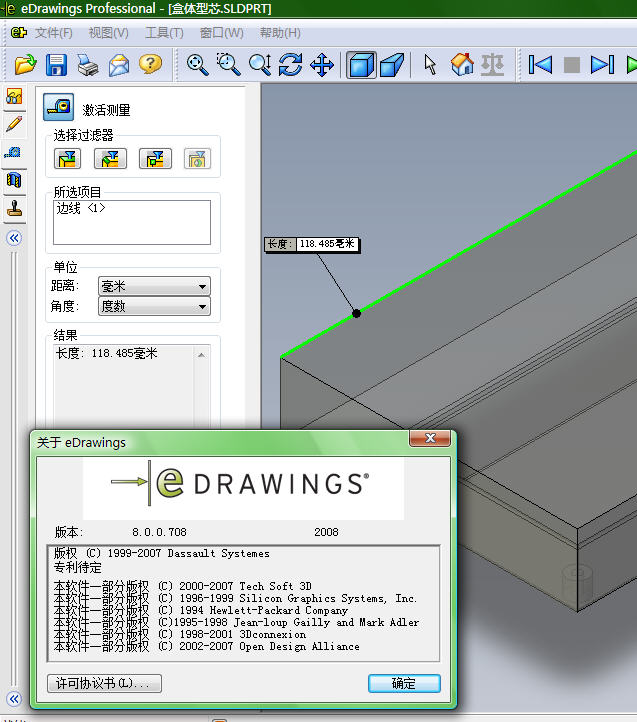Click the mass properties balance scale icon

(492, 64)
